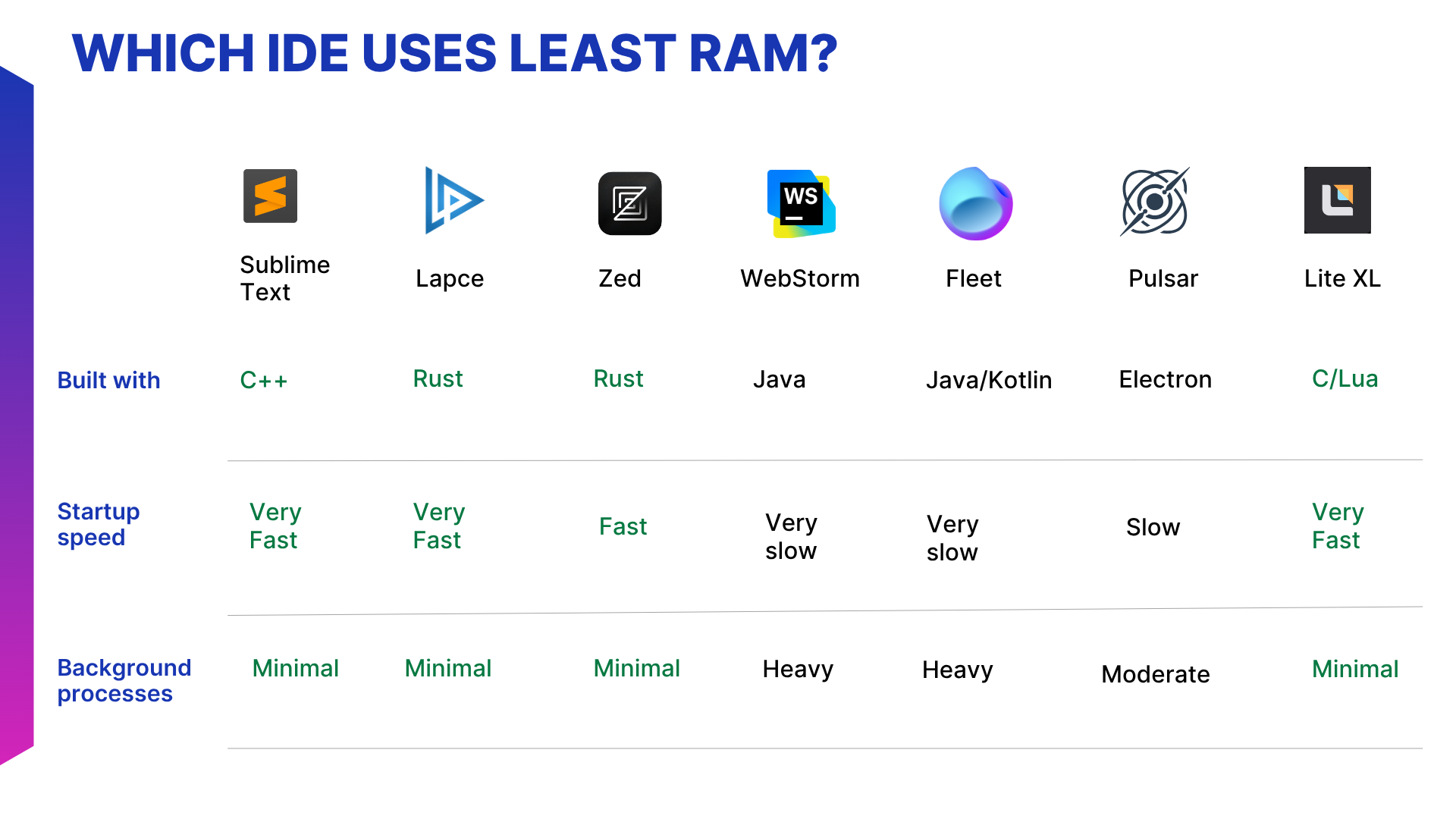Click 'Very slow' in WebStorm column
The image size is (1456, 819).
point(791,536)
